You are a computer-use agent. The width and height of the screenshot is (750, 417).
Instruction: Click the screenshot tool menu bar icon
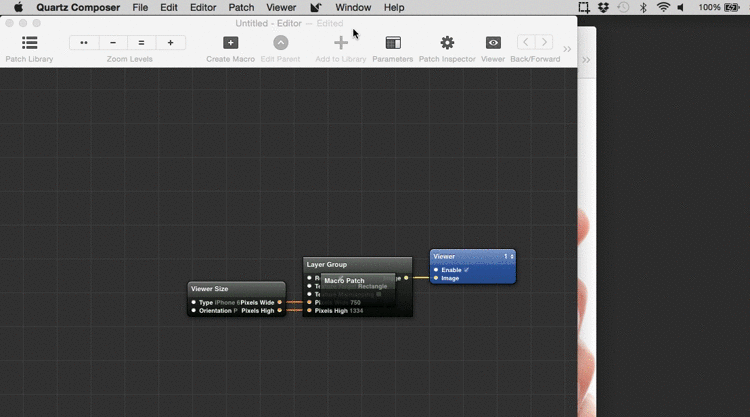[584, 7]
